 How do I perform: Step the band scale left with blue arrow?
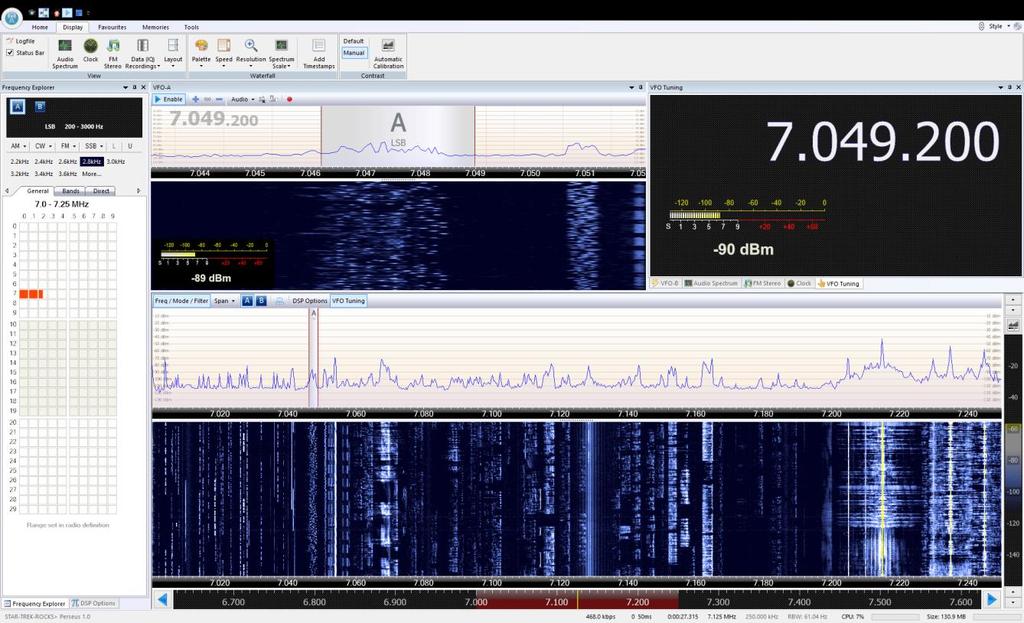[x=163, y=599]
